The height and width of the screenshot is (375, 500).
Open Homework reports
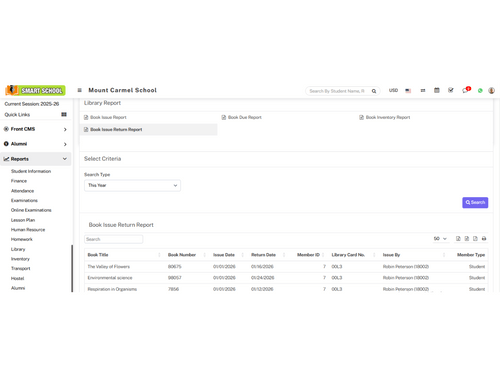click(22, 240)
